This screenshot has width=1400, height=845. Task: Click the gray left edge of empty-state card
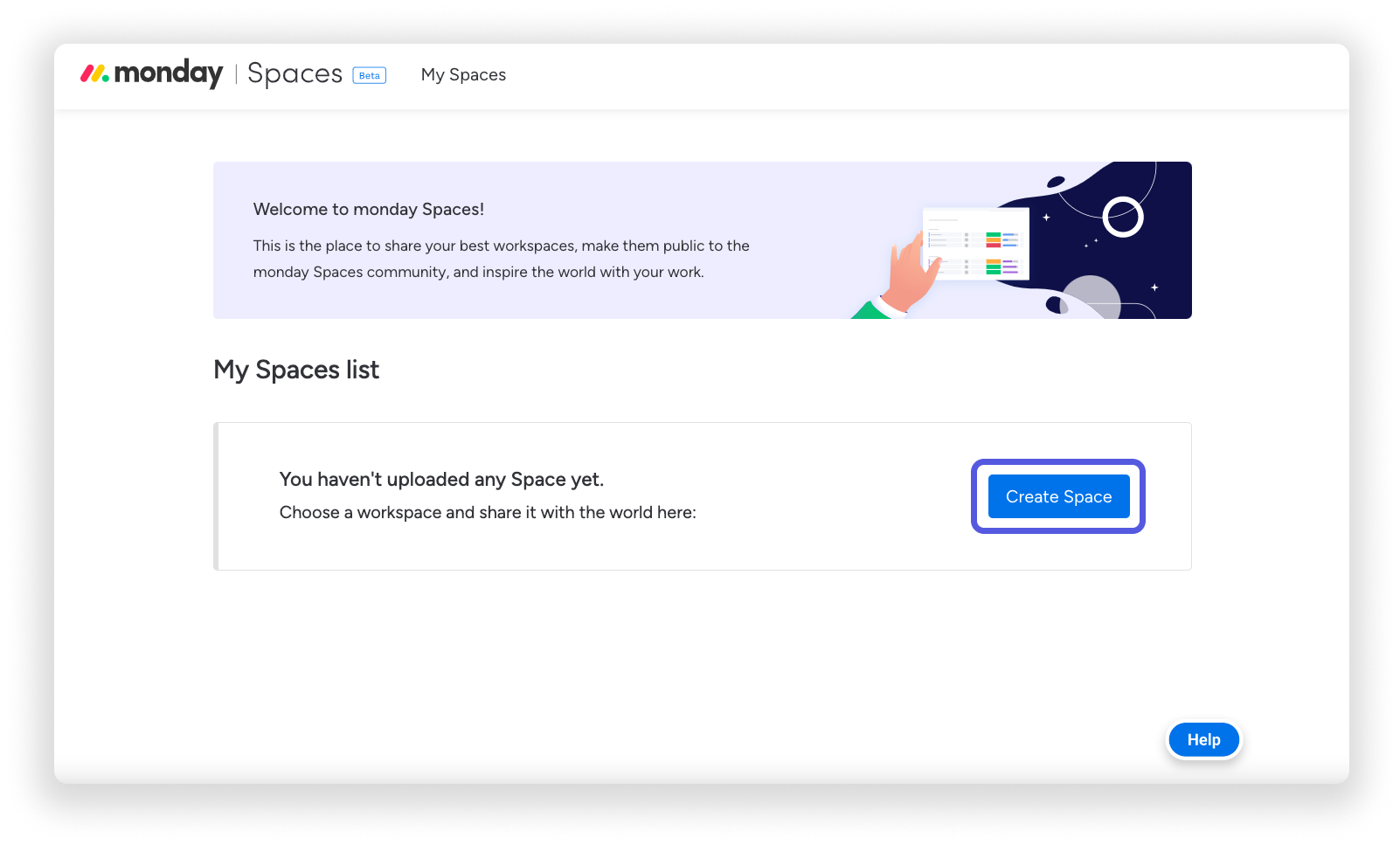coord(216,496)
